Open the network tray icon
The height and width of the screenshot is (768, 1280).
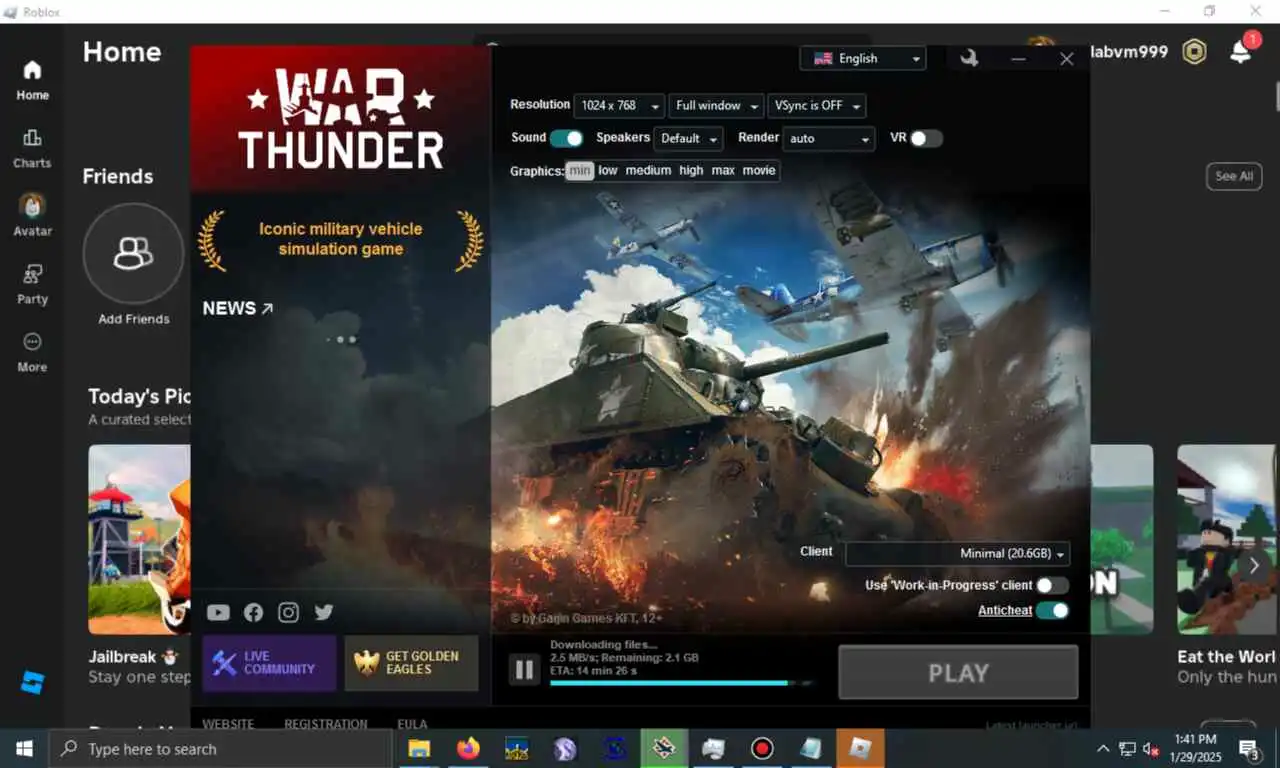[1127, 749]
